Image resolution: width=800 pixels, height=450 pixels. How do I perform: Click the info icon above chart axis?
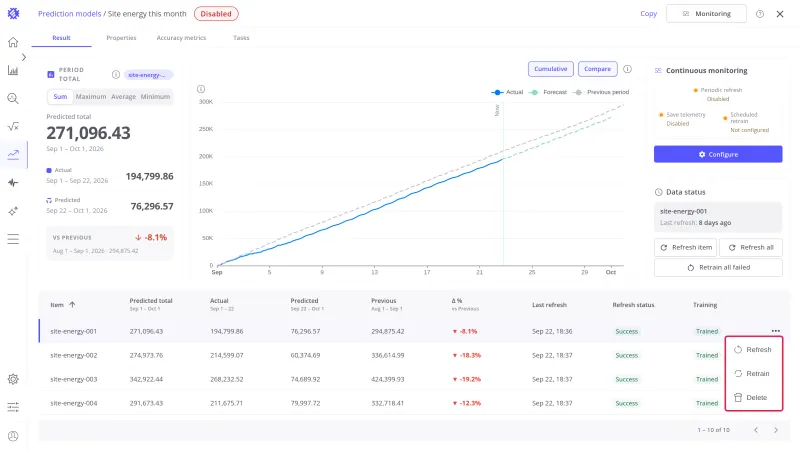tap(201, 89)
